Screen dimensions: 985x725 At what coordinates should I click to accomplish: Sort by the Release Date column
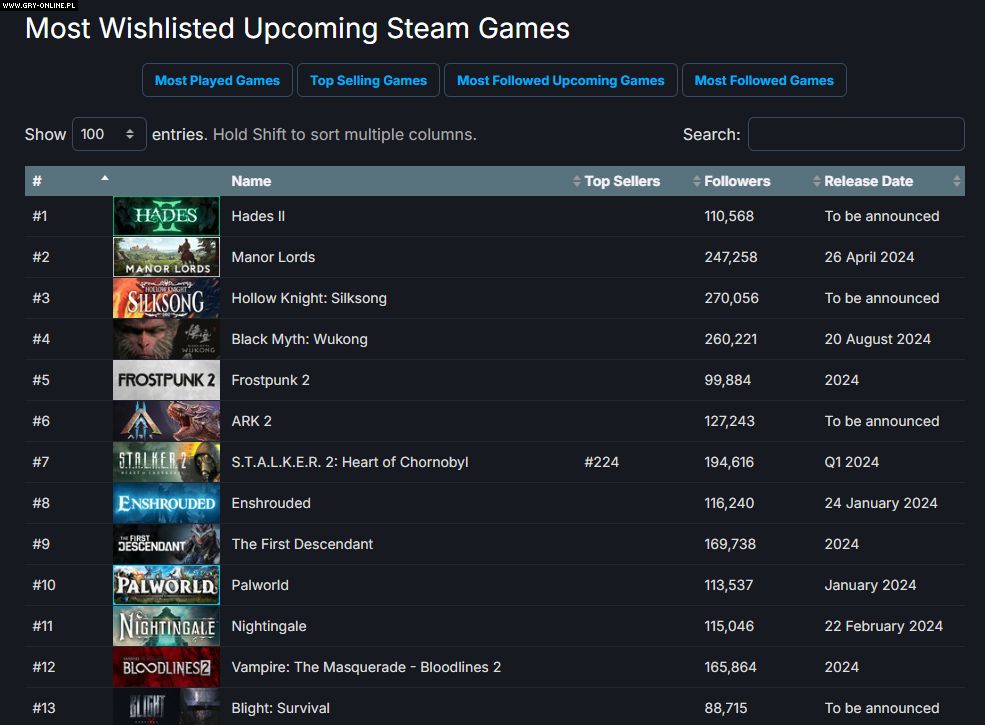868,181
